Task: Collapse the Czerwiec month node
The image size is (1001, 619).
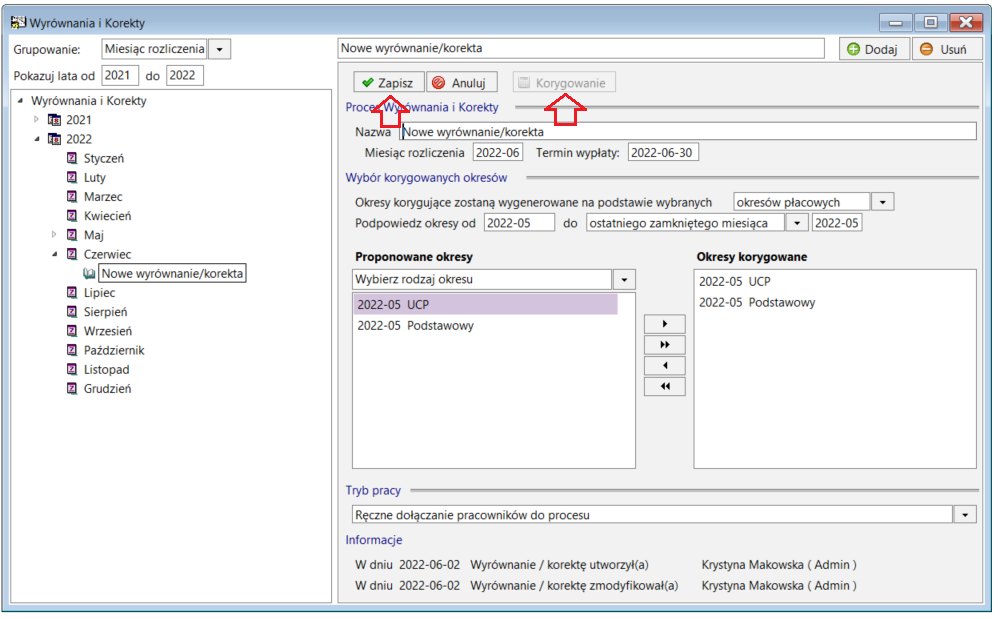Action: 54,254
